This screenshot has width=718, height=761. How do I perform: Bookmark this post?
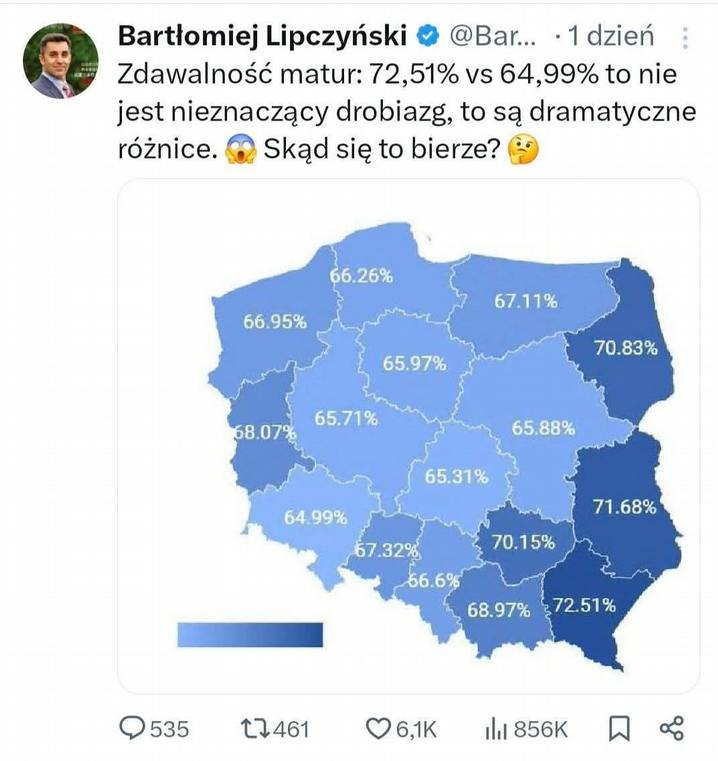click(619, 728)
